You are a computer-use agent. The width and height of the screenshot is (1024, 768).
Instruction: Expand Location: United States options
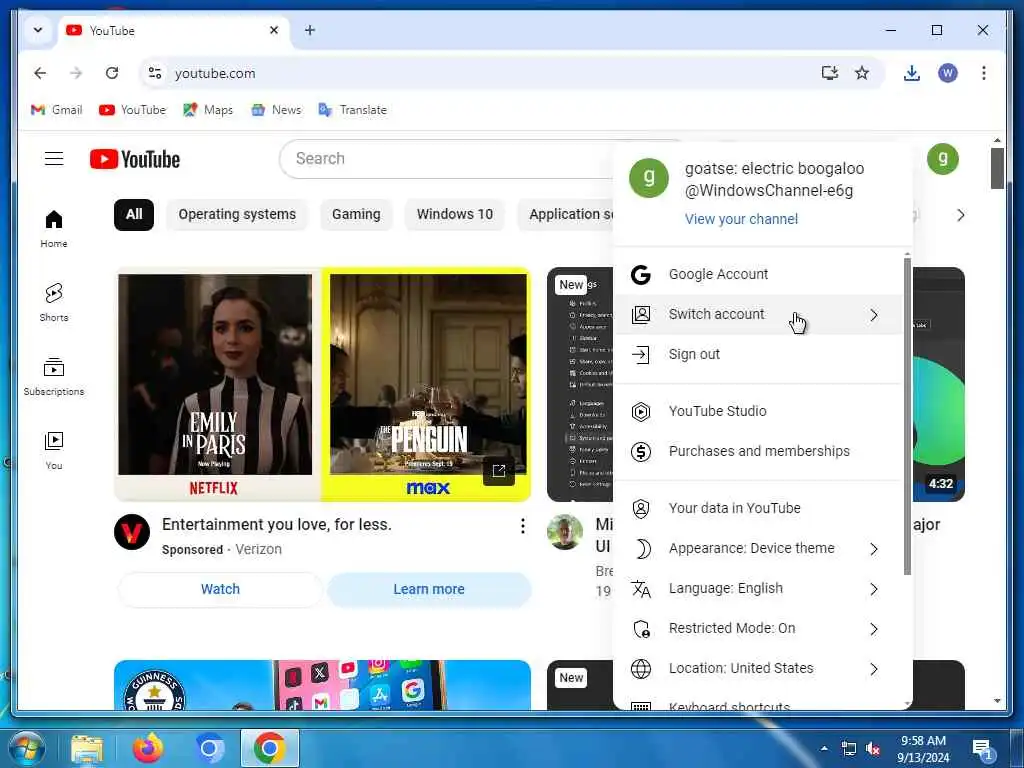tap(758, 669)
